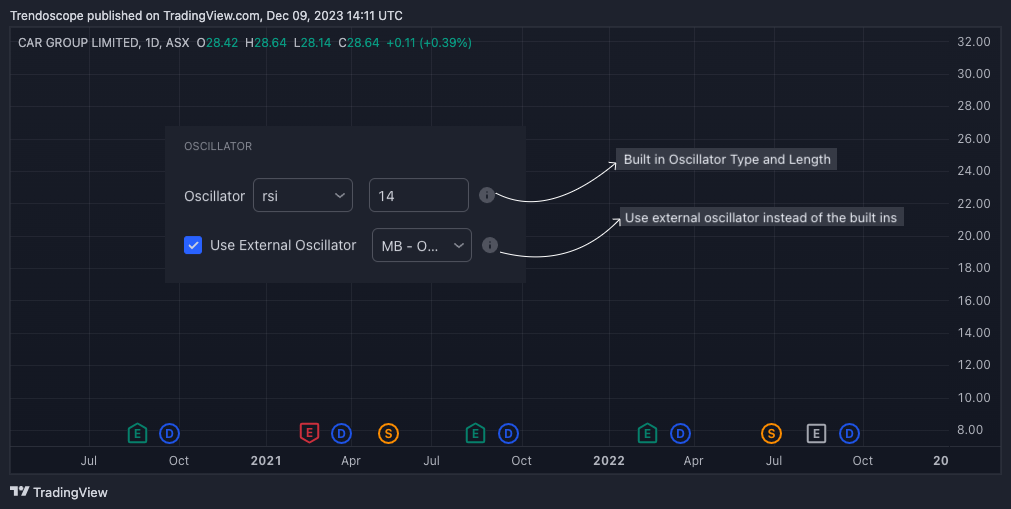The width and height of the screenshot is (1011, 509).
Task: Select the white E earnings marker
Action: tap(816, 434)
